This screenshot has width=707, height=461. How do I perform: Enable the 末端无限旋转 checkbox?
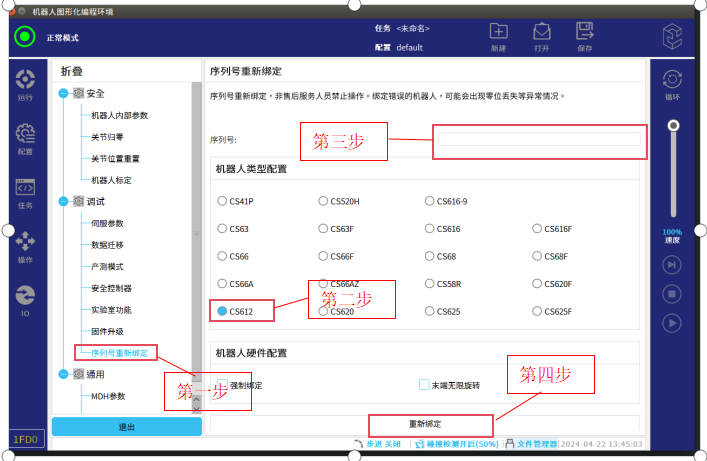[x=424, y=385]
